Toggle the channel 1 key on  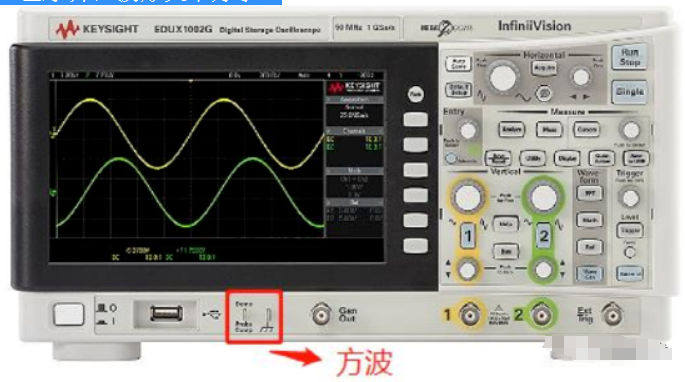coord(468,236)
